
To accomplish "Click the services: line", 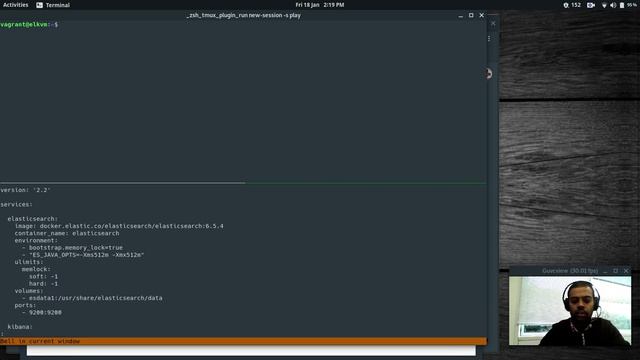I will 16,204.
